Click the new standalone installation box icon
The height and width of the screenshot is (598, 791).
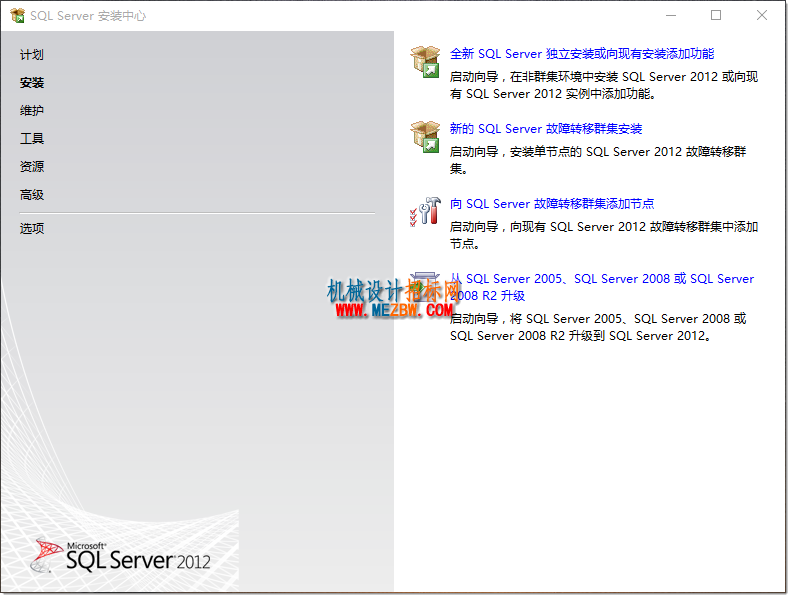pos(425,62)
